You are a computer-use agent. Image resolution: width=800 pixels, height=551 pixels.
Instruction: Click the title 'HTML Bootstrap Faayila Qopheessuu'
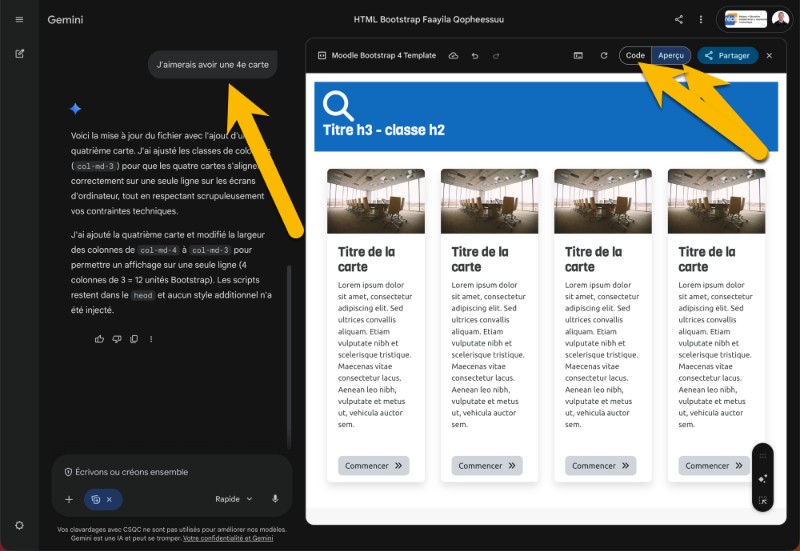click(429, 19)
